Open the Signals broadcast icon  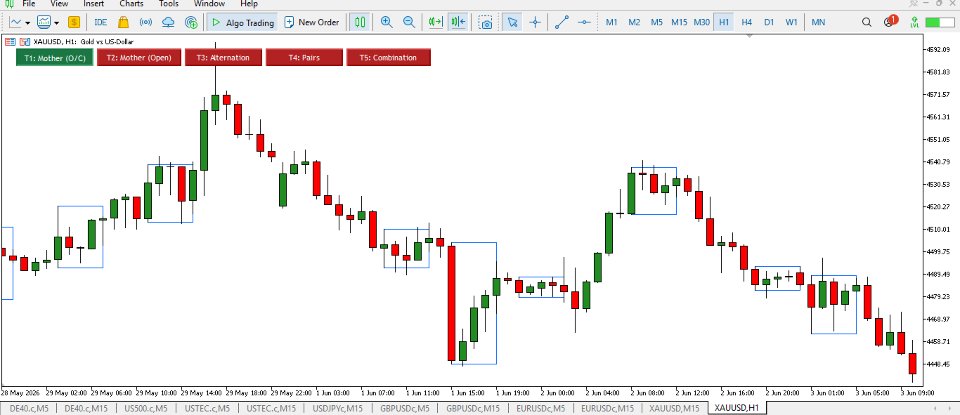click(146, 23)
